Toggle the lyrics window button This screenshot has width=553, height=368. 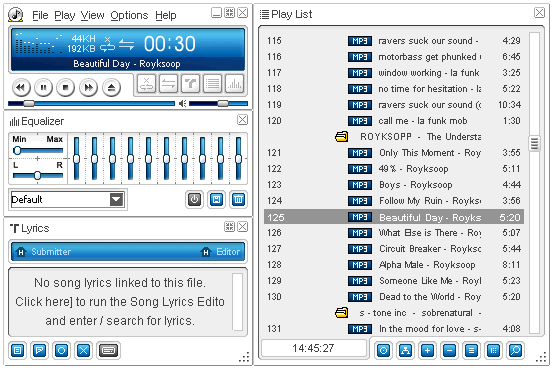[190, 84]
